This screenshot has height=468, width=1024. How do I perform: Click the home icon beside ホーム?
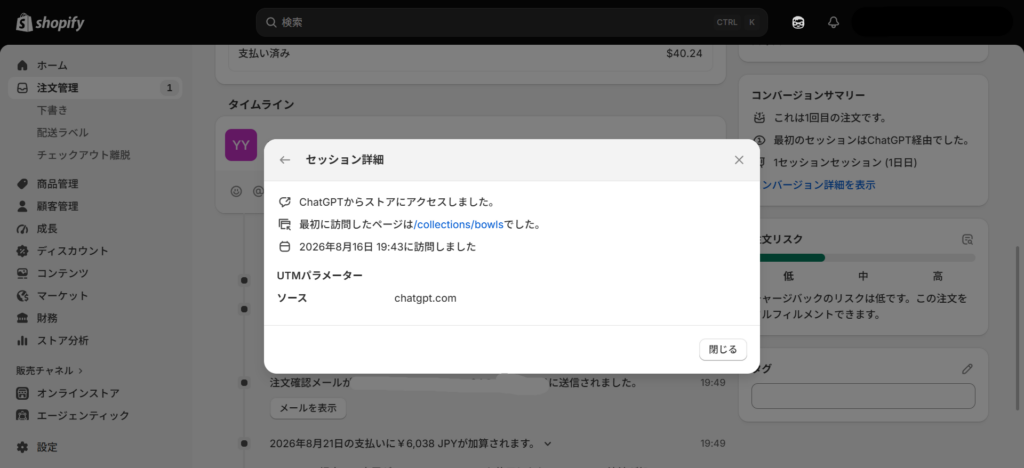click(23, 65)
